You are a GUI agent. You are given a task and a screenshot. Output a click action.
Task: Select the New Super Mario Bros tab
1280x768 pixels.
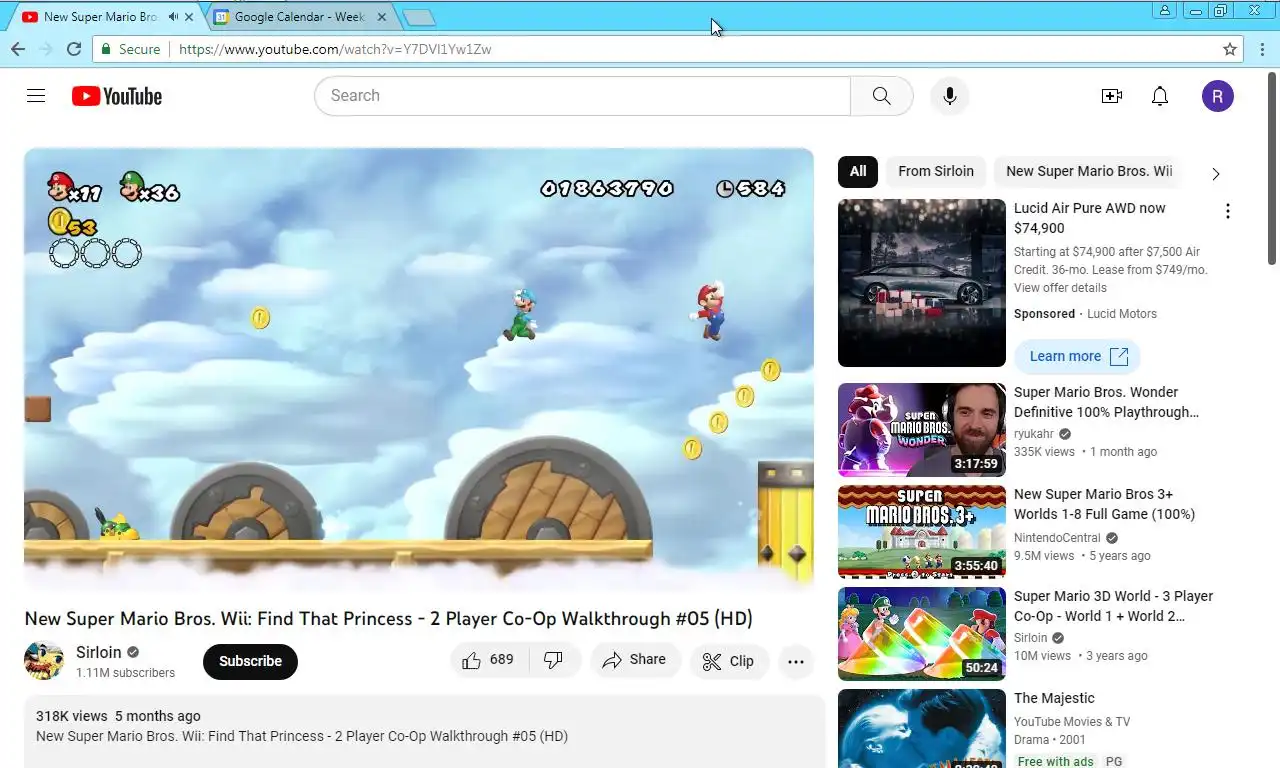point(100,17)
